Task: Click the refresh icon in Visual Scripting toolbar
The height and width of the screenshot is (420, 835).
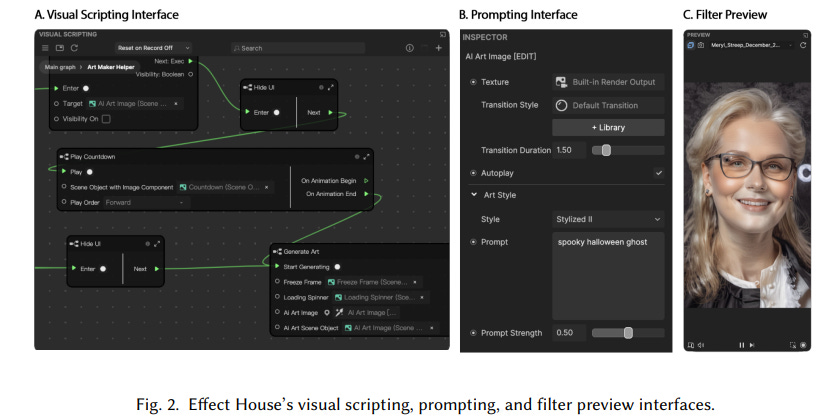Action: click(x=74, y=48)
